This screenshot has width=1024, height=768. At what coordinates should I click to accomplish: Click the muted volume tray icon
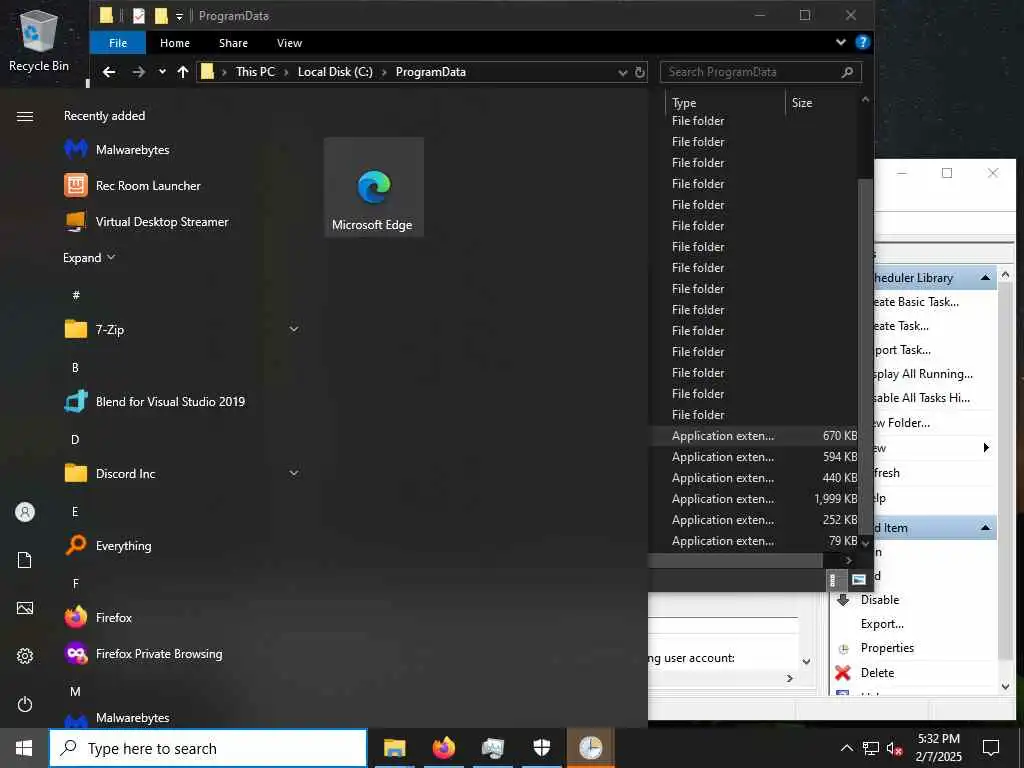[894, 748]
